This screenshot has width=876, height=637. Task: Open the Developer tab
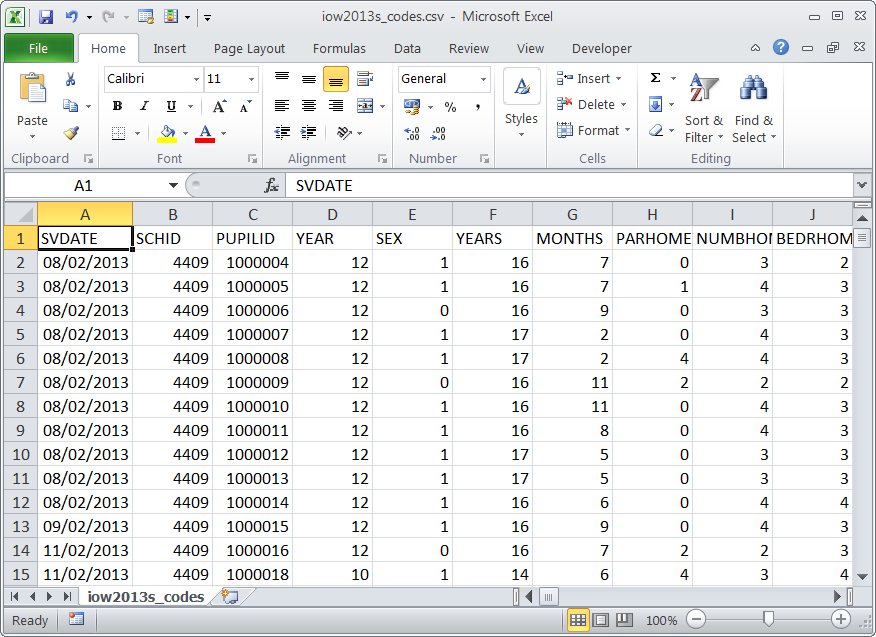point(600,48)
